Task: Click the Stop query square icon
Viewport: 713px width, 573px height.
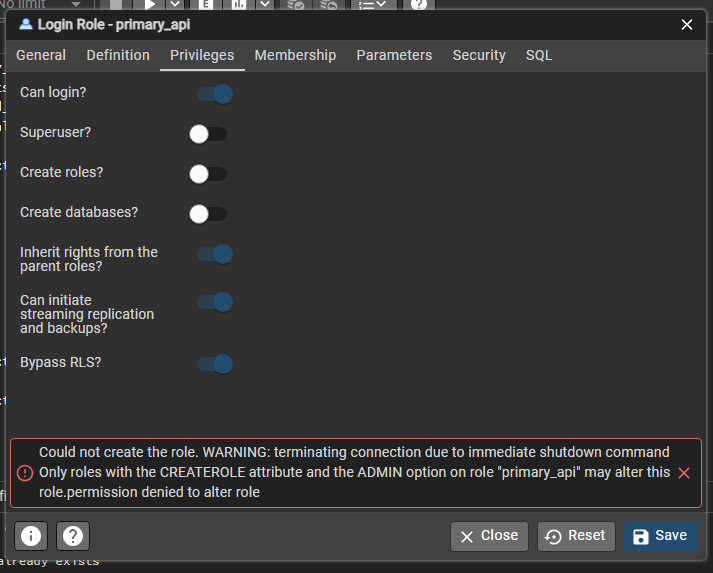Action: [116, 5]
